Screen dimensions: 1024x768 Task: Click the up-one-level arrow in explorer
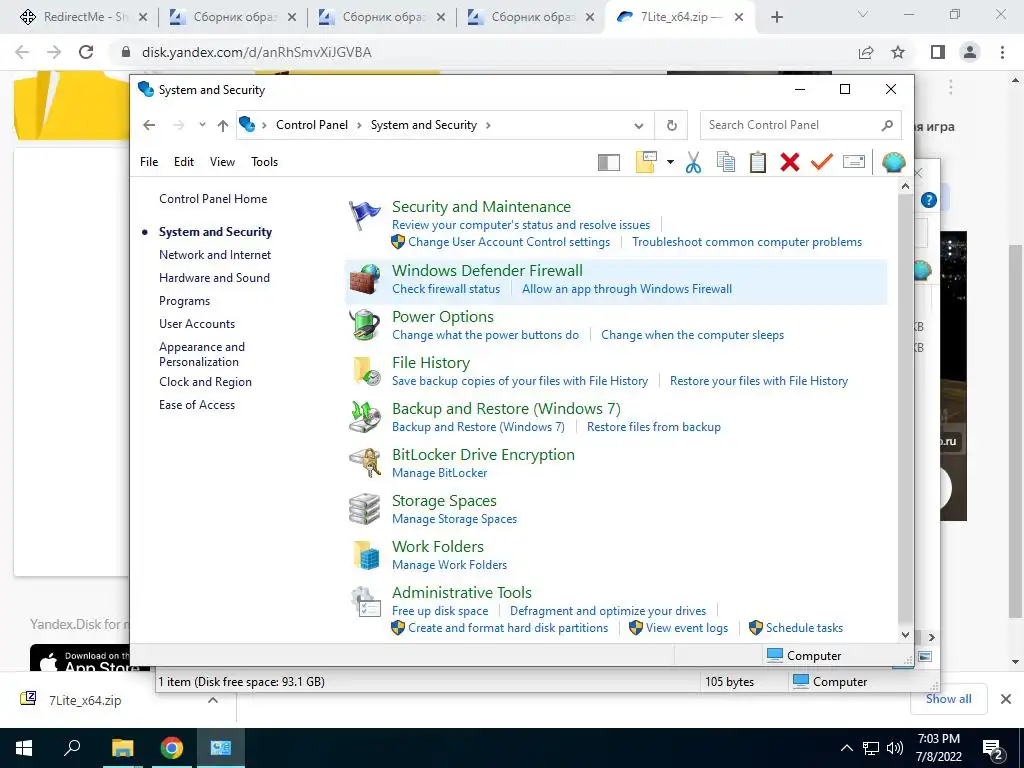(223, 125)
